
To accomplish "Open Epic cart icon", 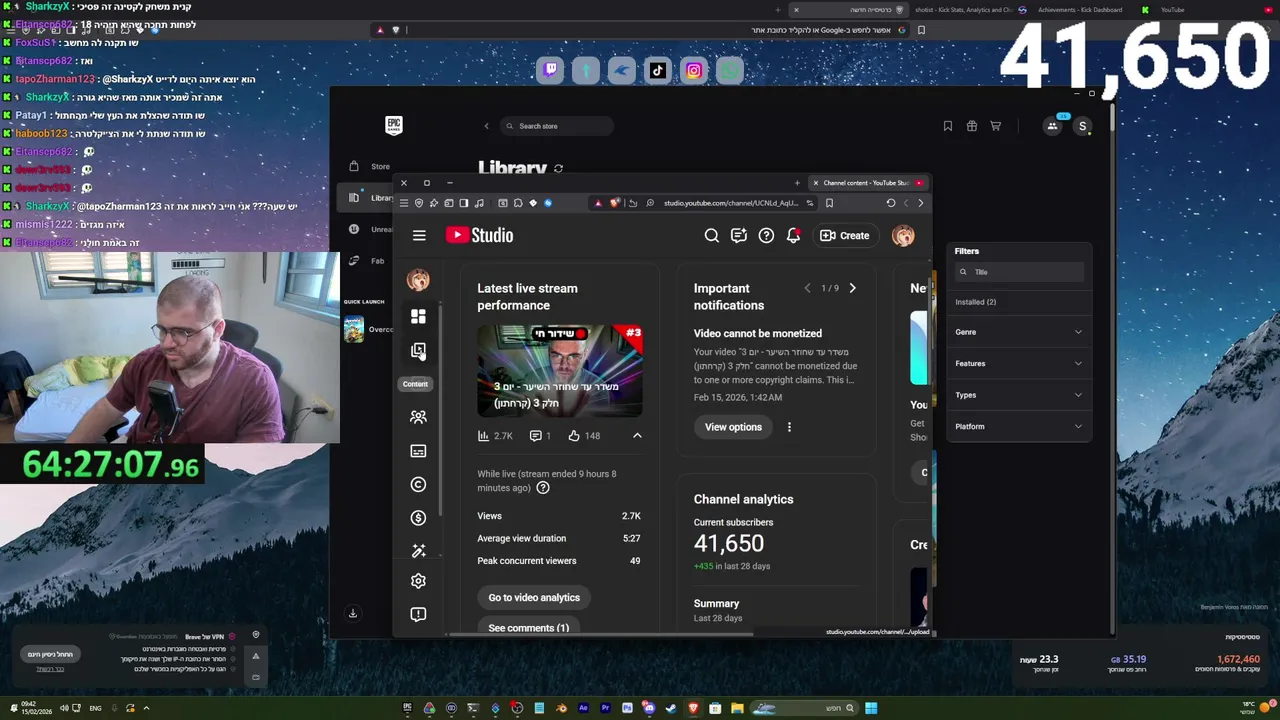I will pyautogui.click(x=995, y=126).
